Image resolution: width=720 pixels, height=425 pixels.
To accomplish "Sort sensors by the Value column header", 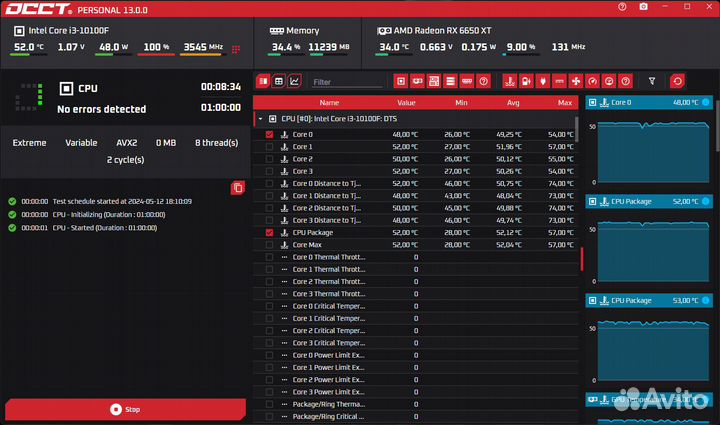I will (406, 102).
